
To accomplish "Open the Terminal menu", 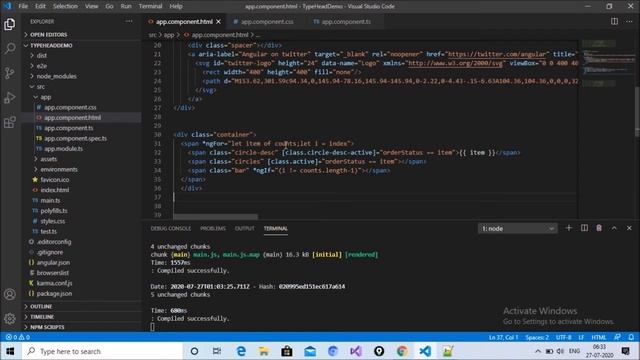I will pos(150,6).
